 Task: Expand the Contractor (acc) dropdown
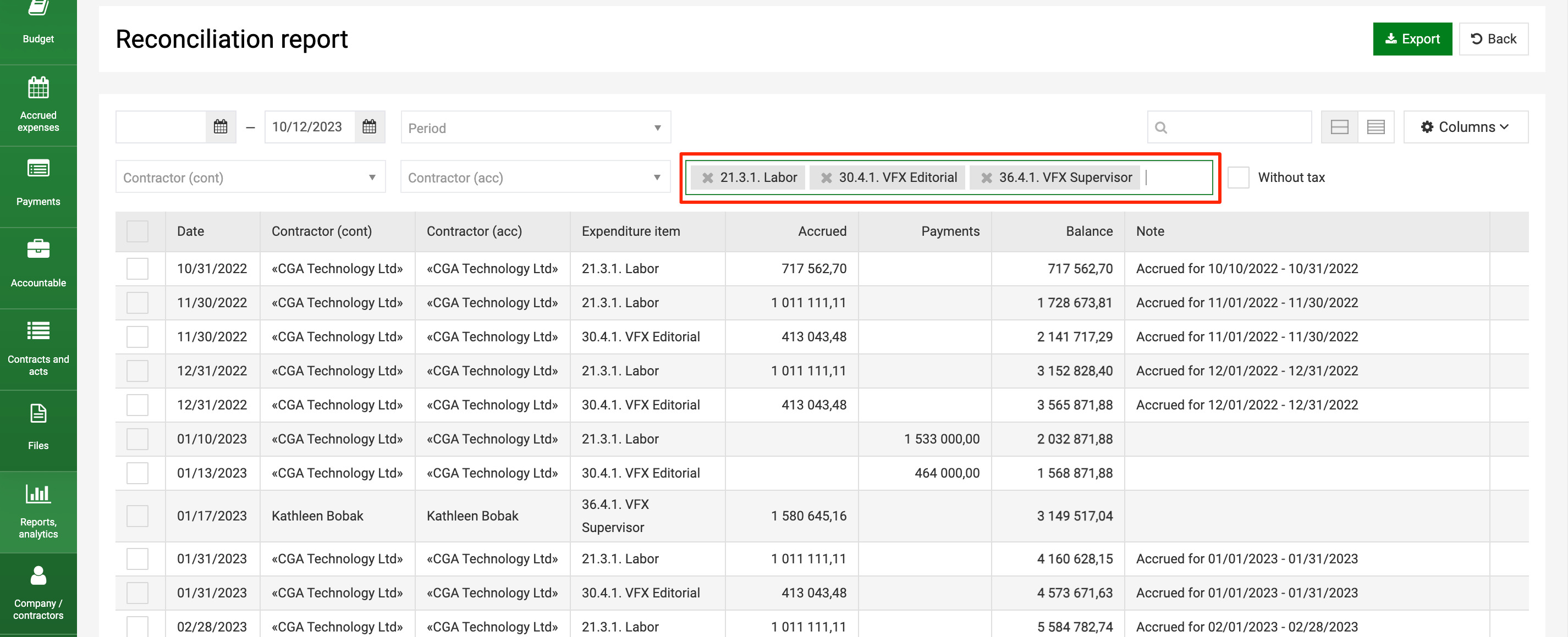[x=535, y=177]
